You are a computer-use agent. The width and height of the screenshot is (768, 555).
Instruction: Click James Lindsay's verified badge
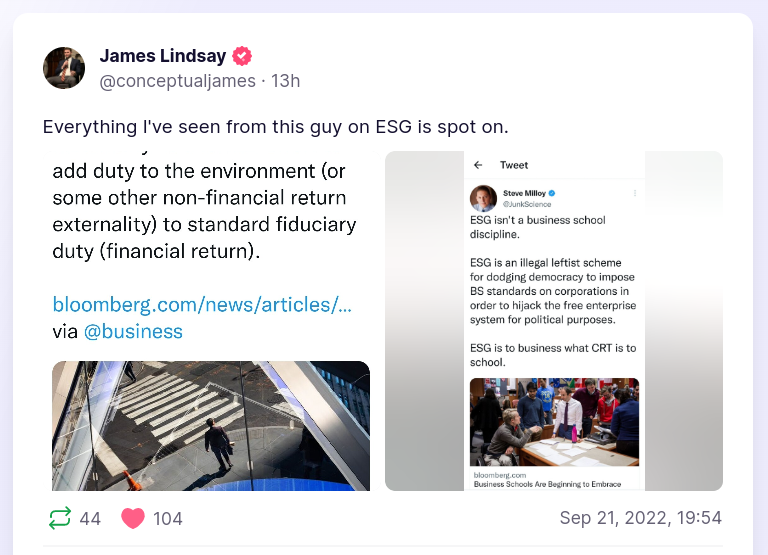(242, 56)
